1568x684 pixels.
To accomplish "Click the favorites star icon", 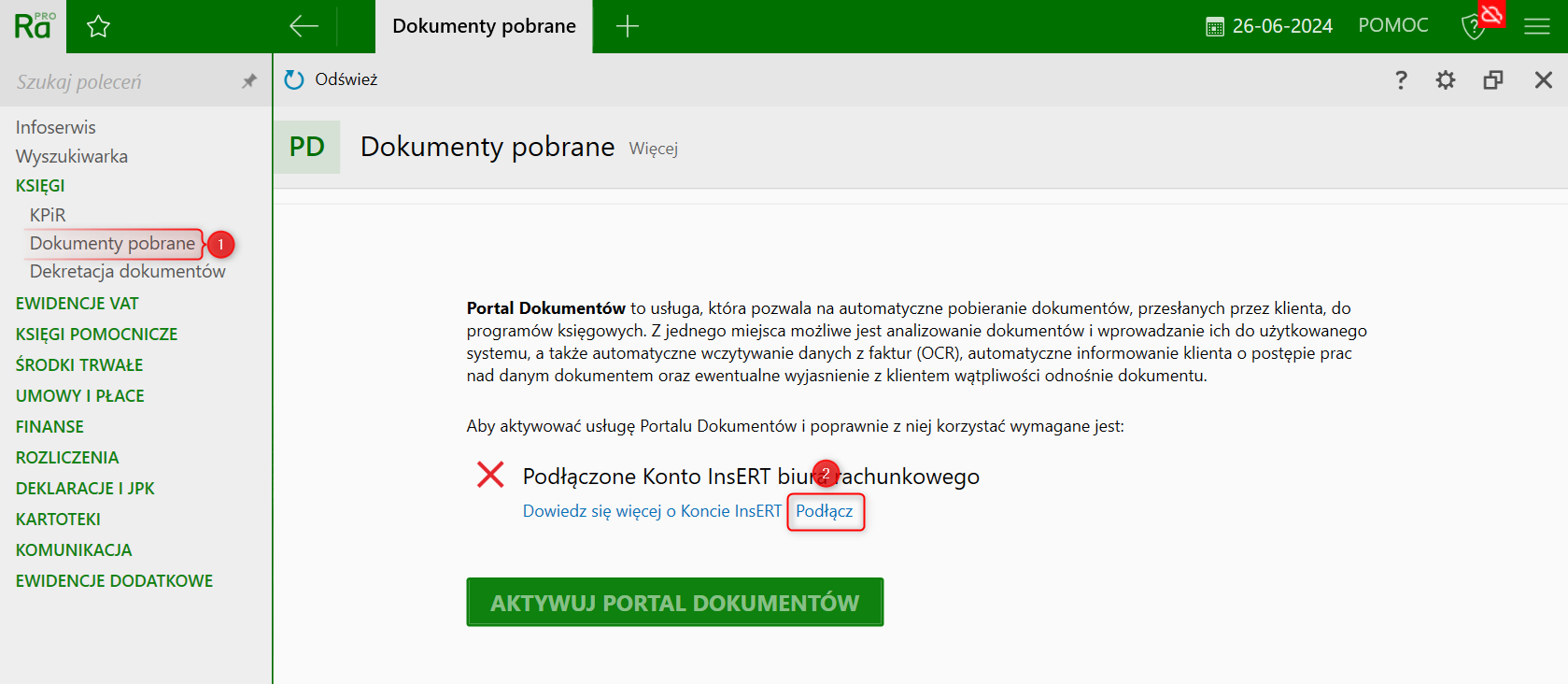I will coord(98,26).
